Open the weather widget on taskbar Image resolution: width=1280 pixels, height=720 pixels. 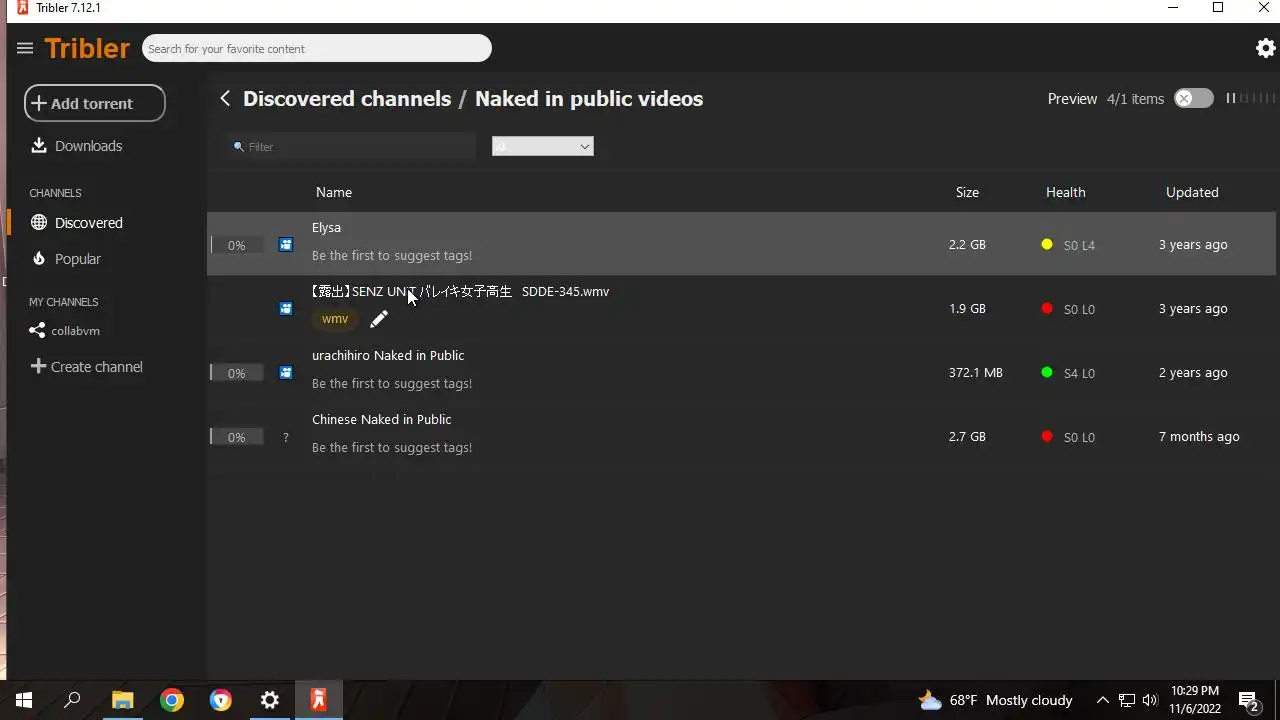pos(995,700)
